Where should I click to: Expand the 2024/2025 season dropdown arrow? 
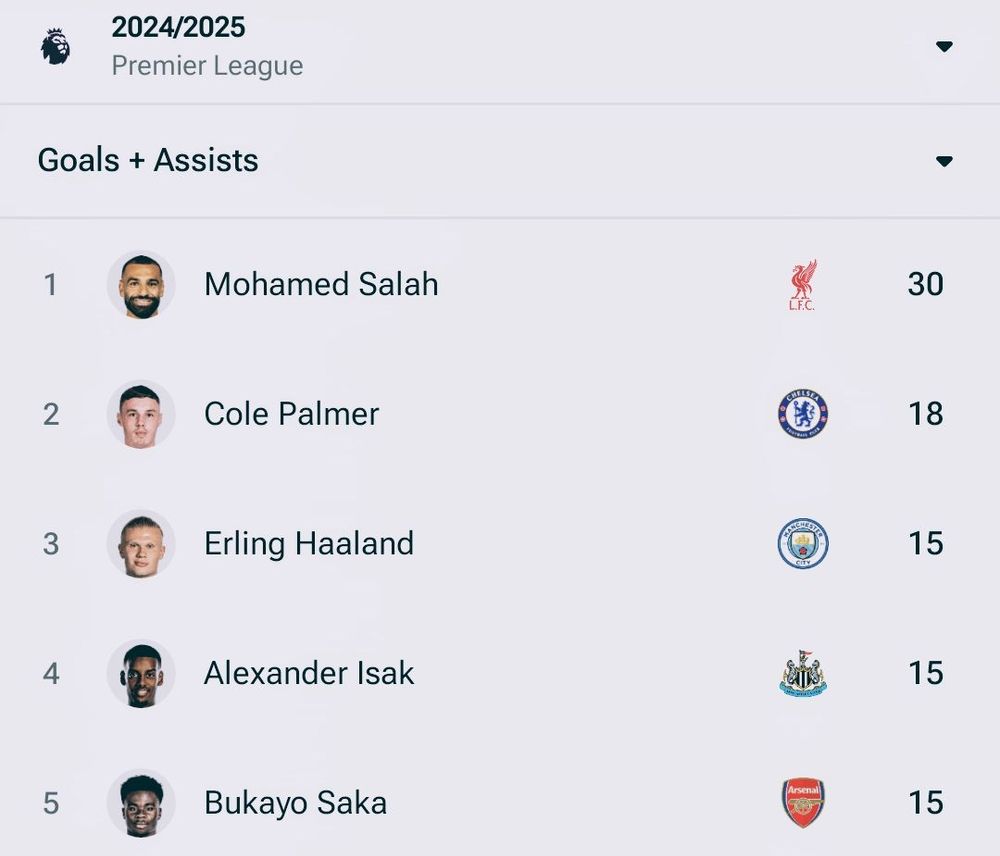[944, 47]
